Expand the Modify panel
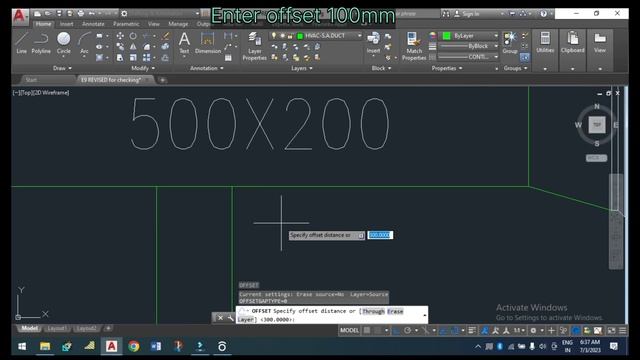 click(143, 68)
